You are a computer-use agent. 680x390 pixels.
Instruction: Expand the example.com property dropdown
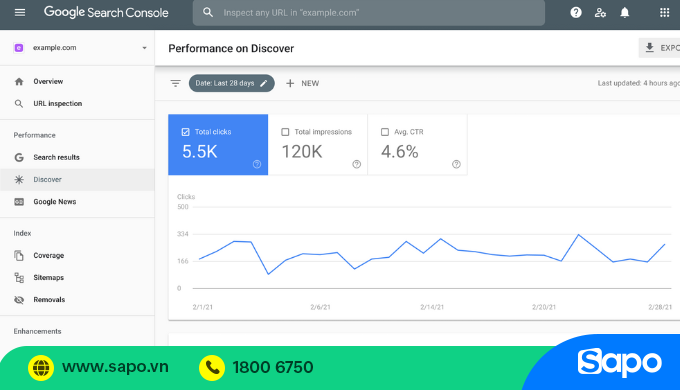pos(144,48)
